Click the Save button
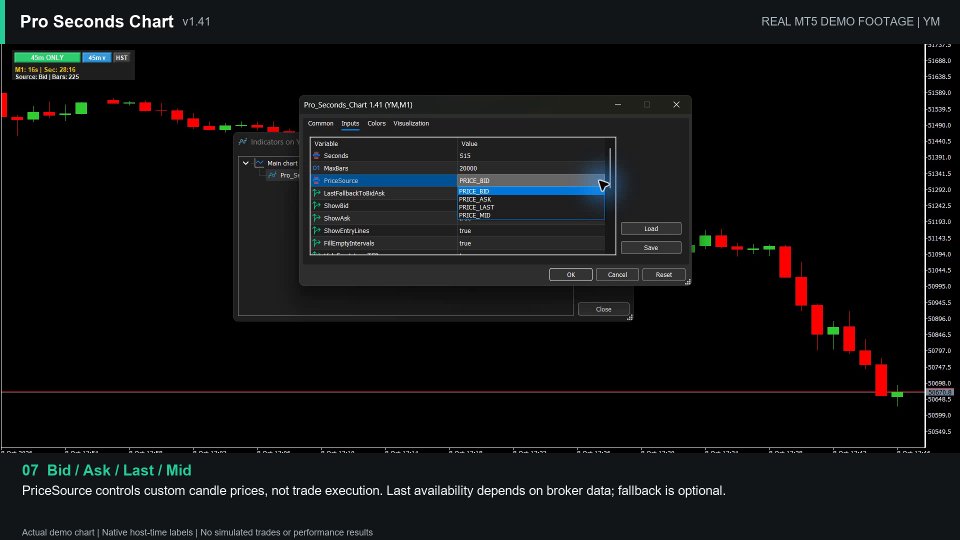This screenshot has height=540, width=960. point(651,247)
